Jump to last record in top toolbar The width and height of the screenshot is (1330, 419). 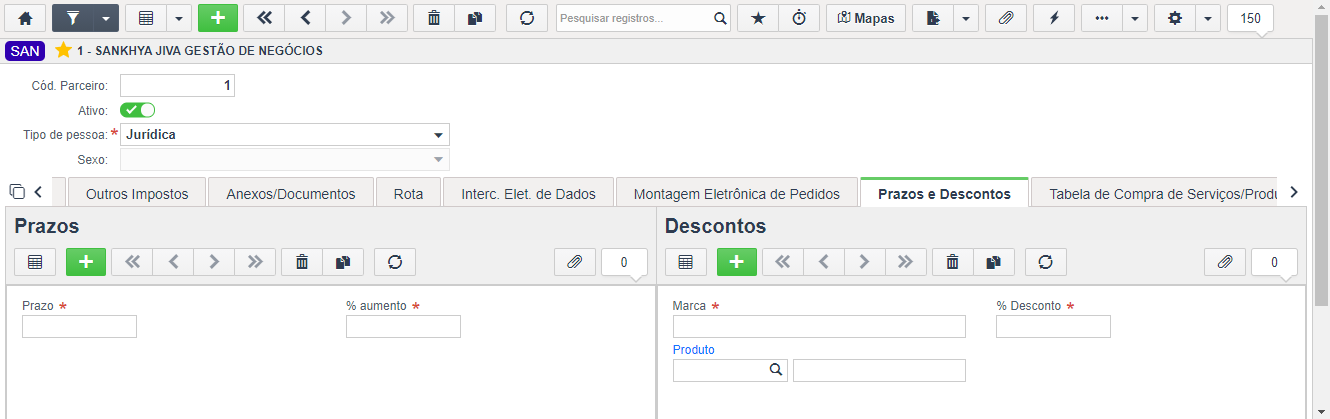point(387,18)
